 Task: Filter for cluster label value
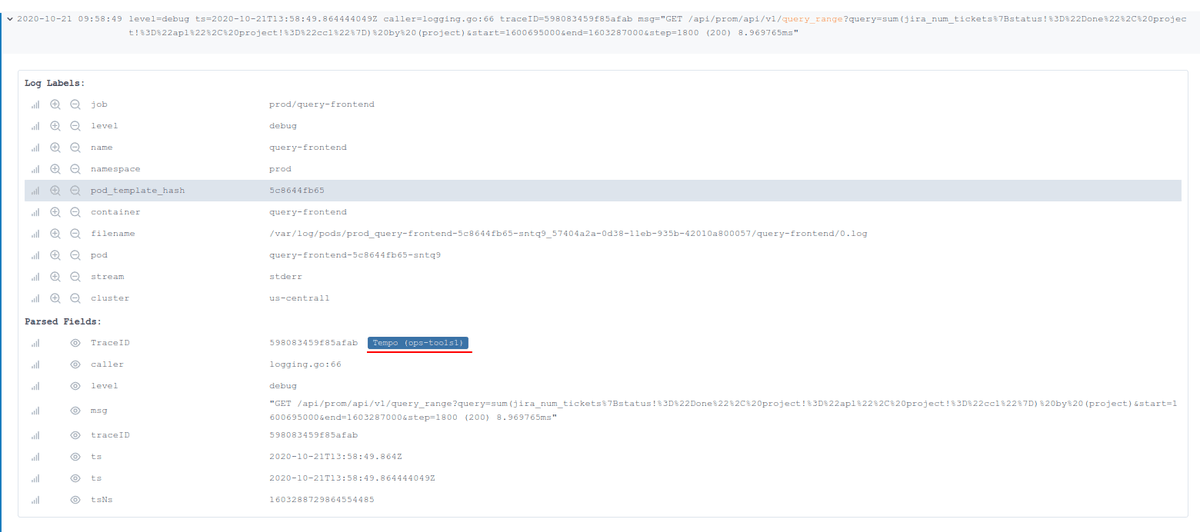tap(55, 298)
